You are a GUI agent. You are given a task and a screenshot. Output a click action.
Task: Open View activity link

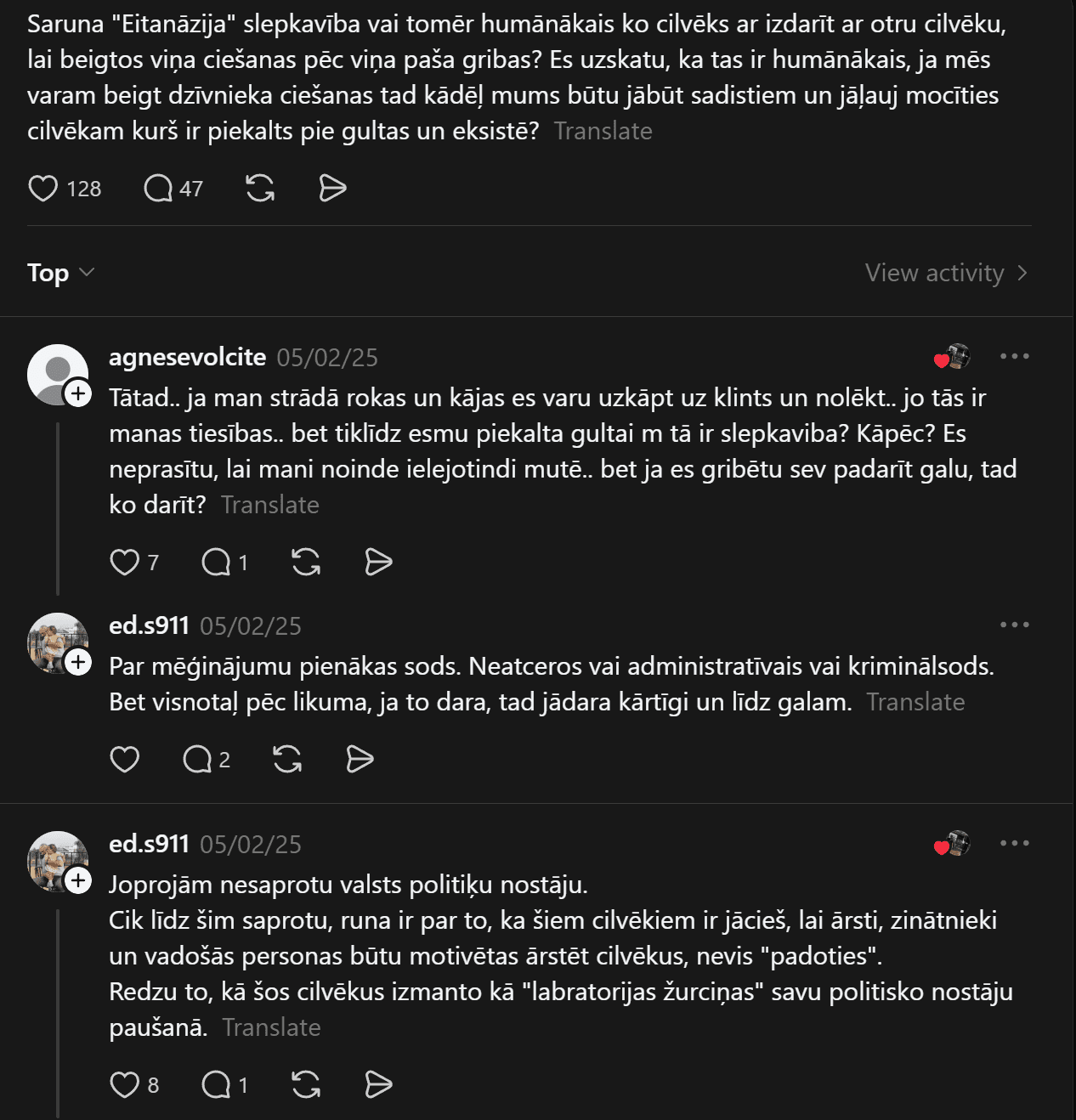tap(946, 273)
